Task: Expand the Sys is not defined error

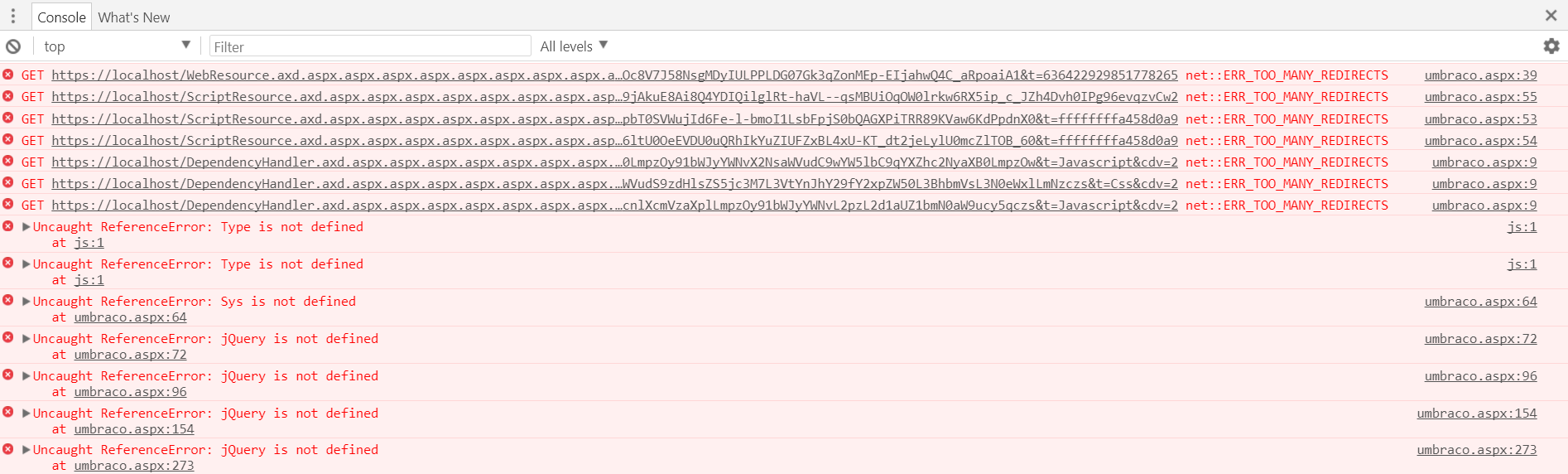Action: (x=26, y=301)
